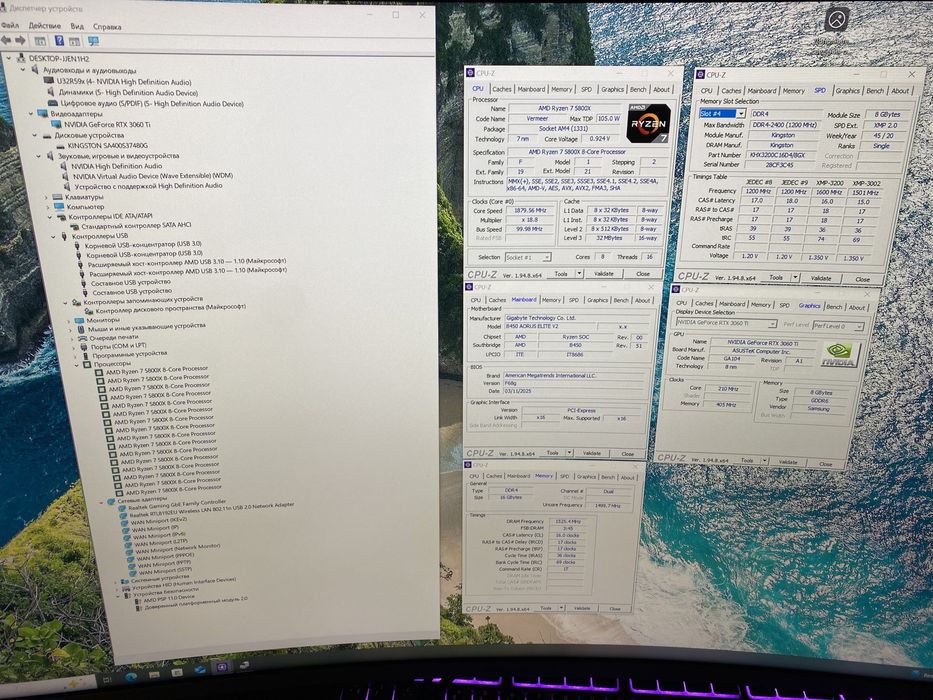Collapse the Дисковые устройства category
Screen dimensions: 933x700
35,135
